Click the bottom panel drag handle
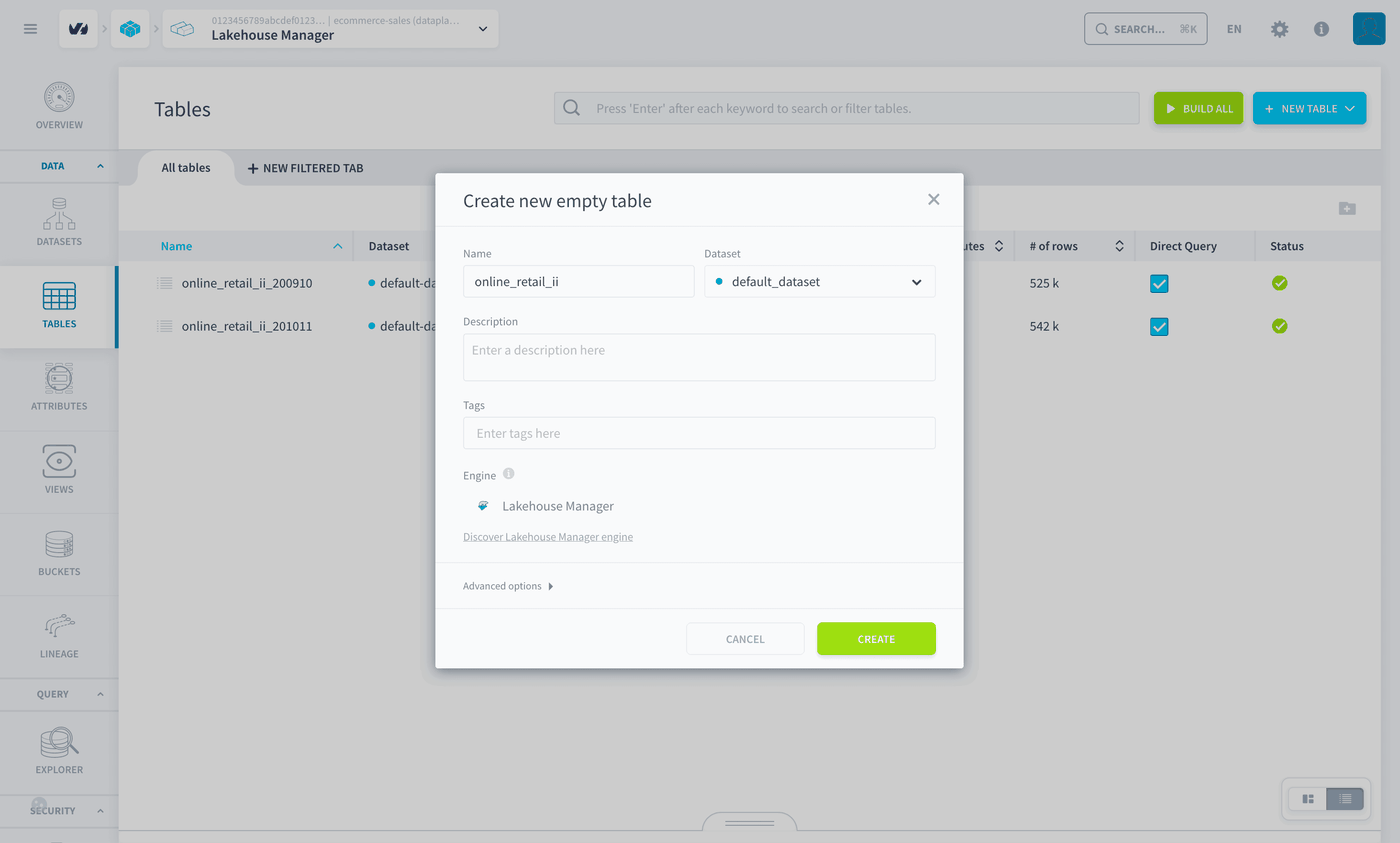This screenshot has width=1400, height=843. [x=749, y=823]
